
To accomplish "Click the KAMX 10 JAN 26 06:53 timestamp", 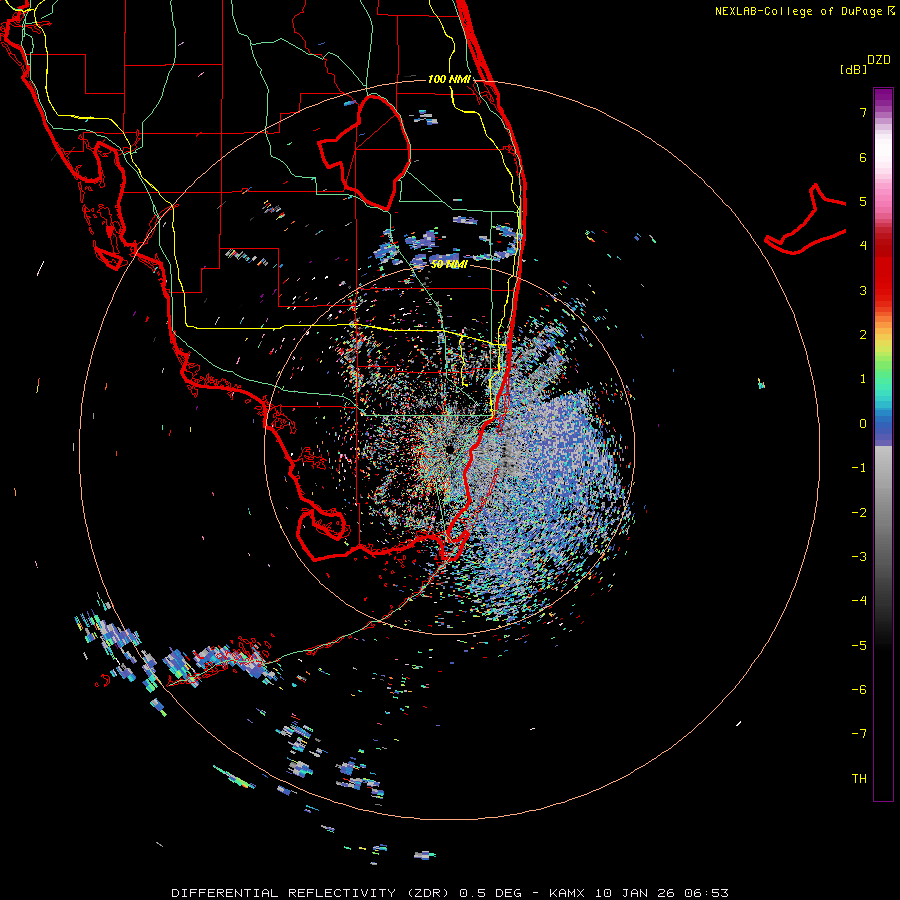I will (639, 893).
